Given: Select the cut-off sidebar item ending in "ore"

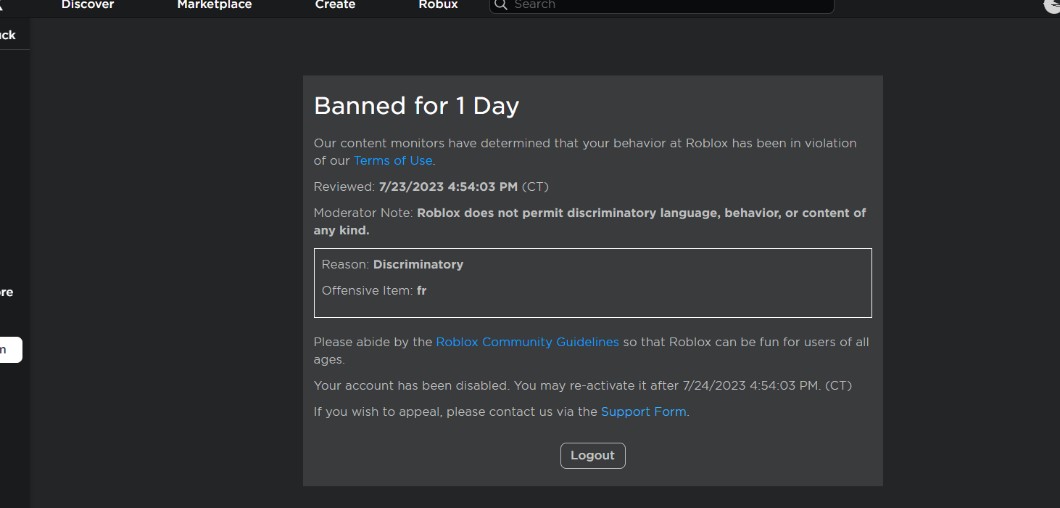Looking at the screenshot, I should pos(7,293).
